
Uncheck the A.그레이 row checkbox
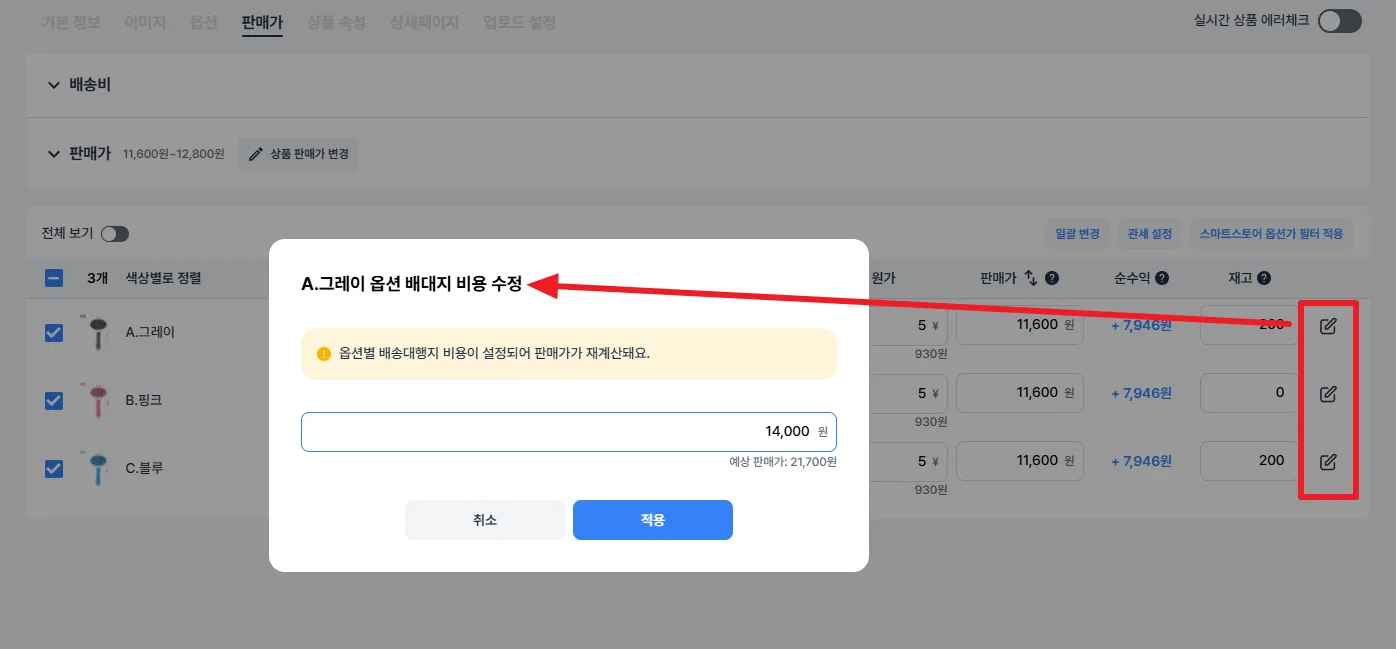[x=54, y=333]
